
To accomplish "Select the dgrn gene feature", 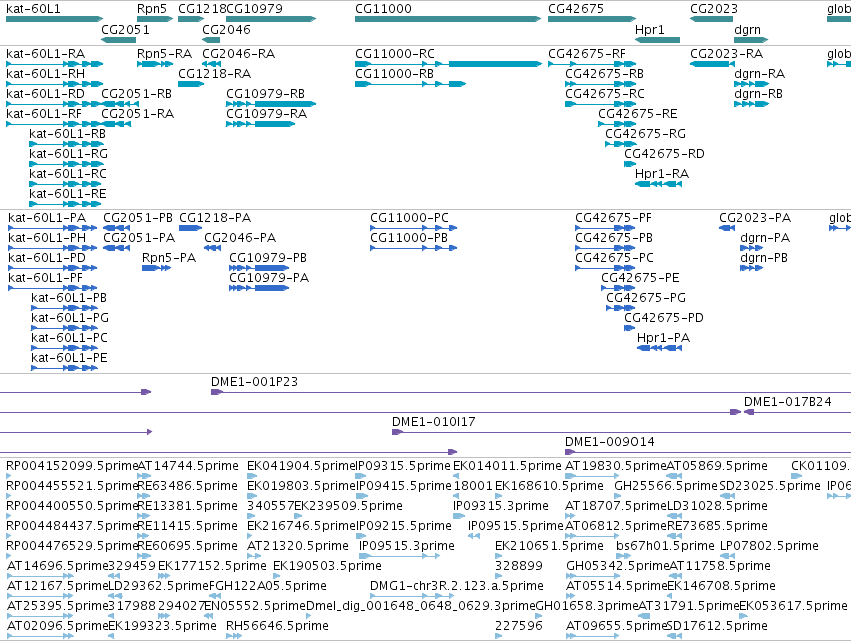I will 751,40.
